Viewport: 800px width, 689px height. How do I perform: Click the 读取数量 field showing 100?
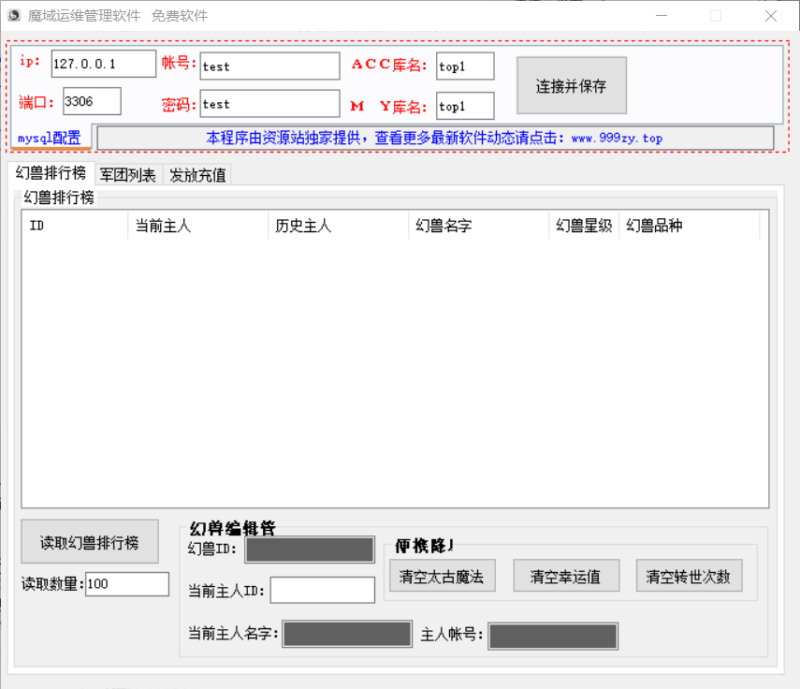coord(127,584)
